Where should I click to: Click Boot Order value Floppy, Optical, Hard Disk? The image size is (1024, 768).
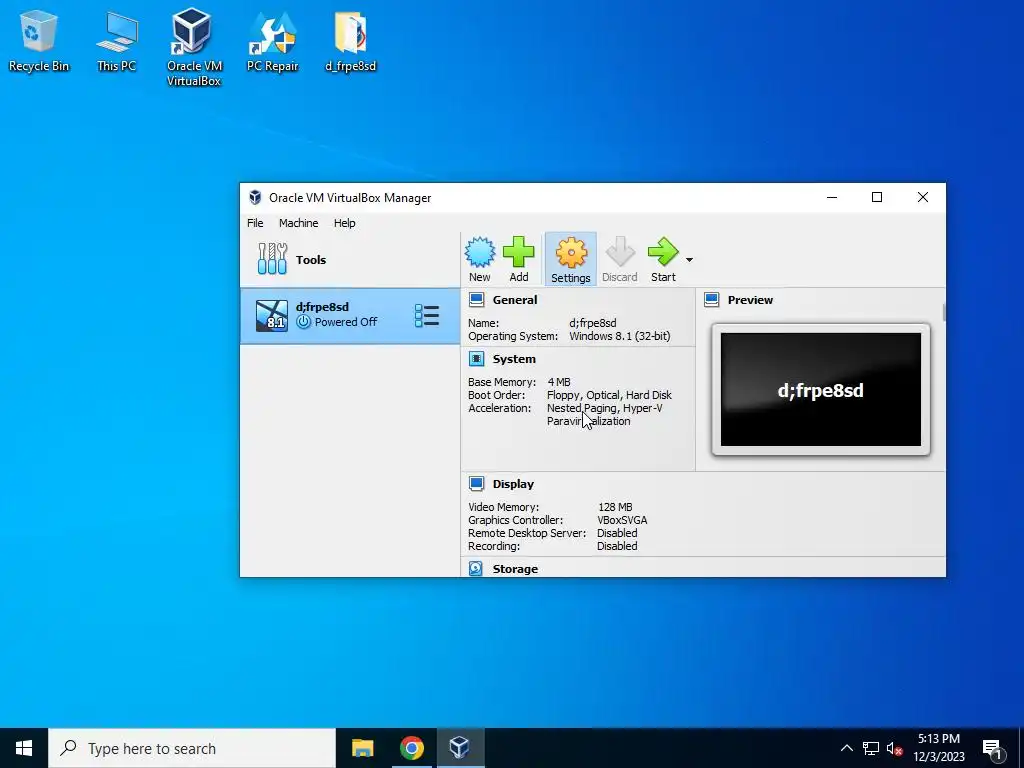point(609,395)
